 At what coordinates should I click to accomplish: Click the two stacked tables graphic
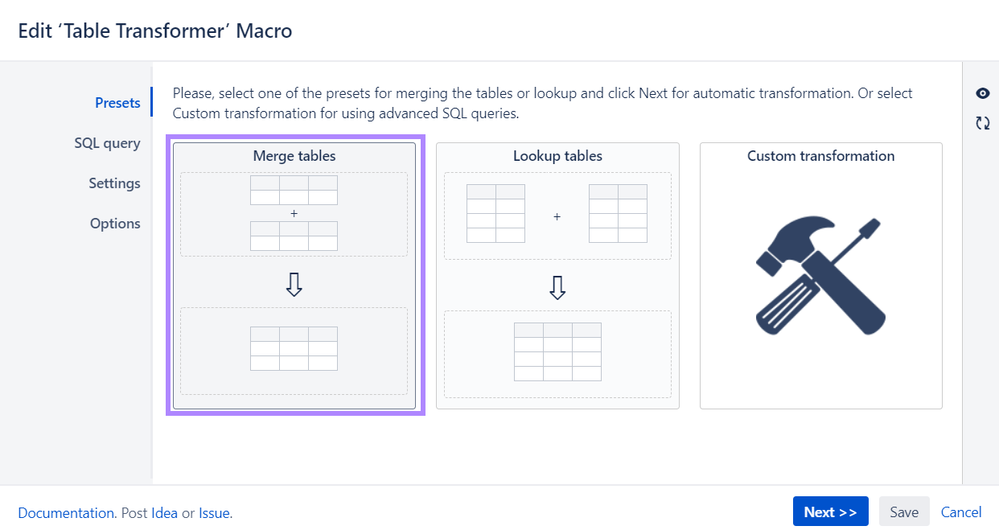294,213
